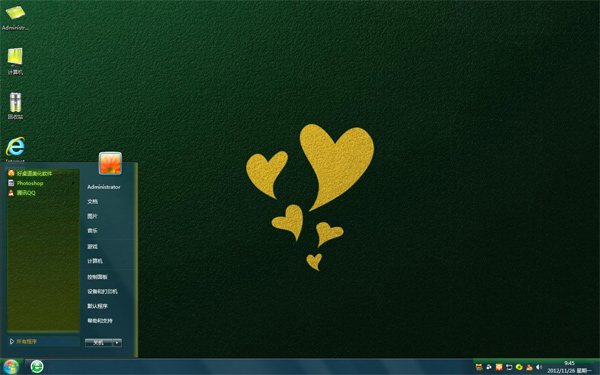Click the yellow-green round tray icon
Screen dimensions: 600x375
click(x=519, y=367)
